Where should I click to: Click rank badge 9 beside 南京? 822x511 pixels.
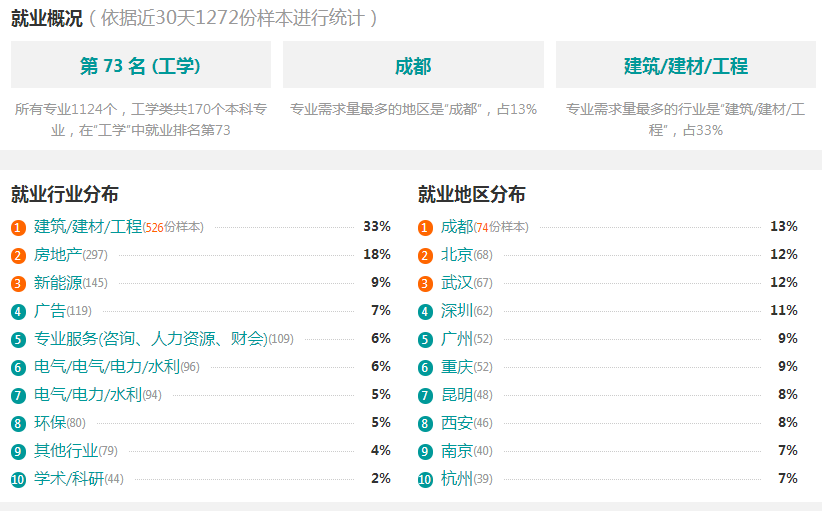coord(425,452)
